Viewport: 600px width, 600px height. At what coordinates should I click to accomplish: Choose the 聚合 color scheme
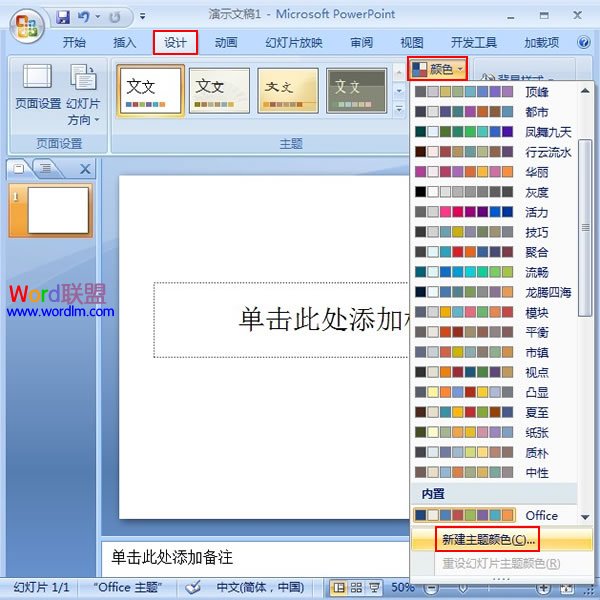point(494,252)
